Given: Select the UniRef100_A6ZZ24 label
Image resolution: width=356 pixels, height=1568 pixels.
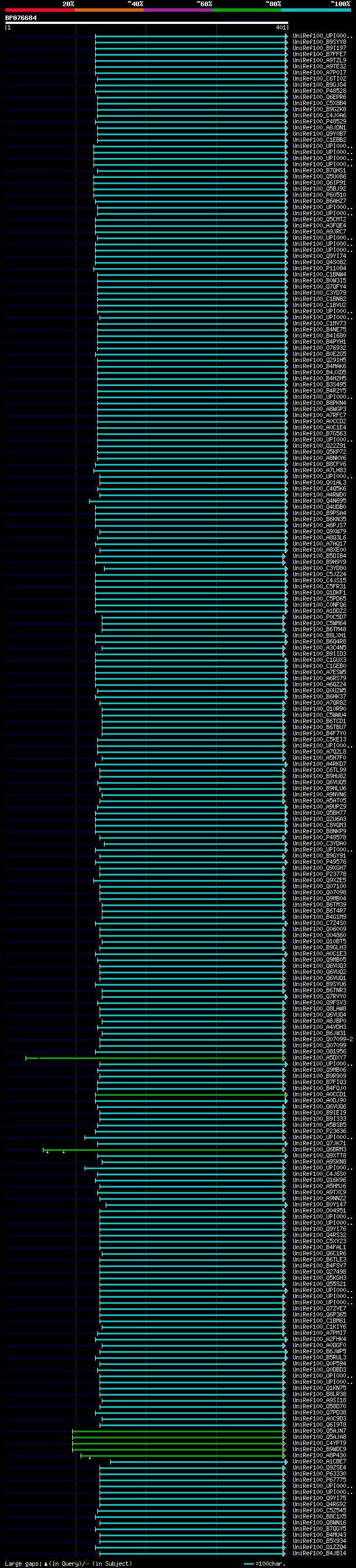Looking at the screenshot, I should 319,685.
